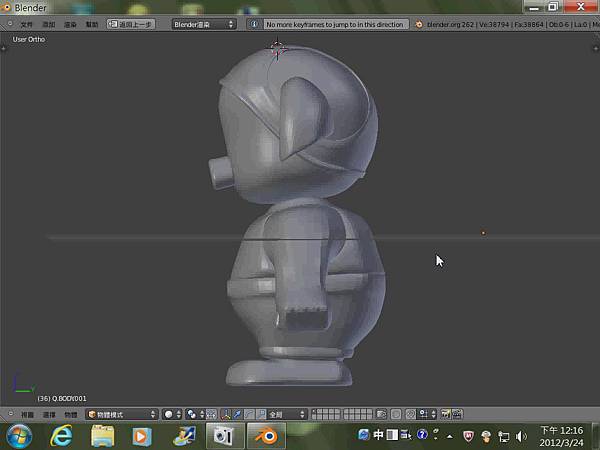Open the viewport shading sphere dropdown
Viewport: 600px width, 450px height.
(172, 414)
